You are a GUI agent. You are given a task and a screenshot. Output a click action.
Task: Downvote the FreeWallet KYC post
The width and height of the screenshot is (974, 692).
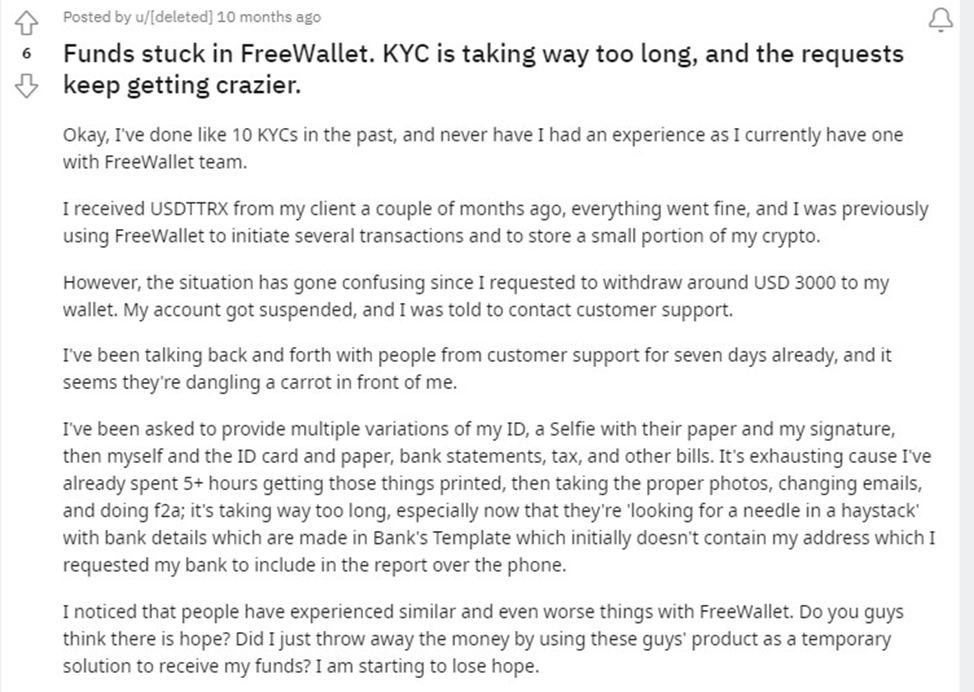(x=26, y=85)
